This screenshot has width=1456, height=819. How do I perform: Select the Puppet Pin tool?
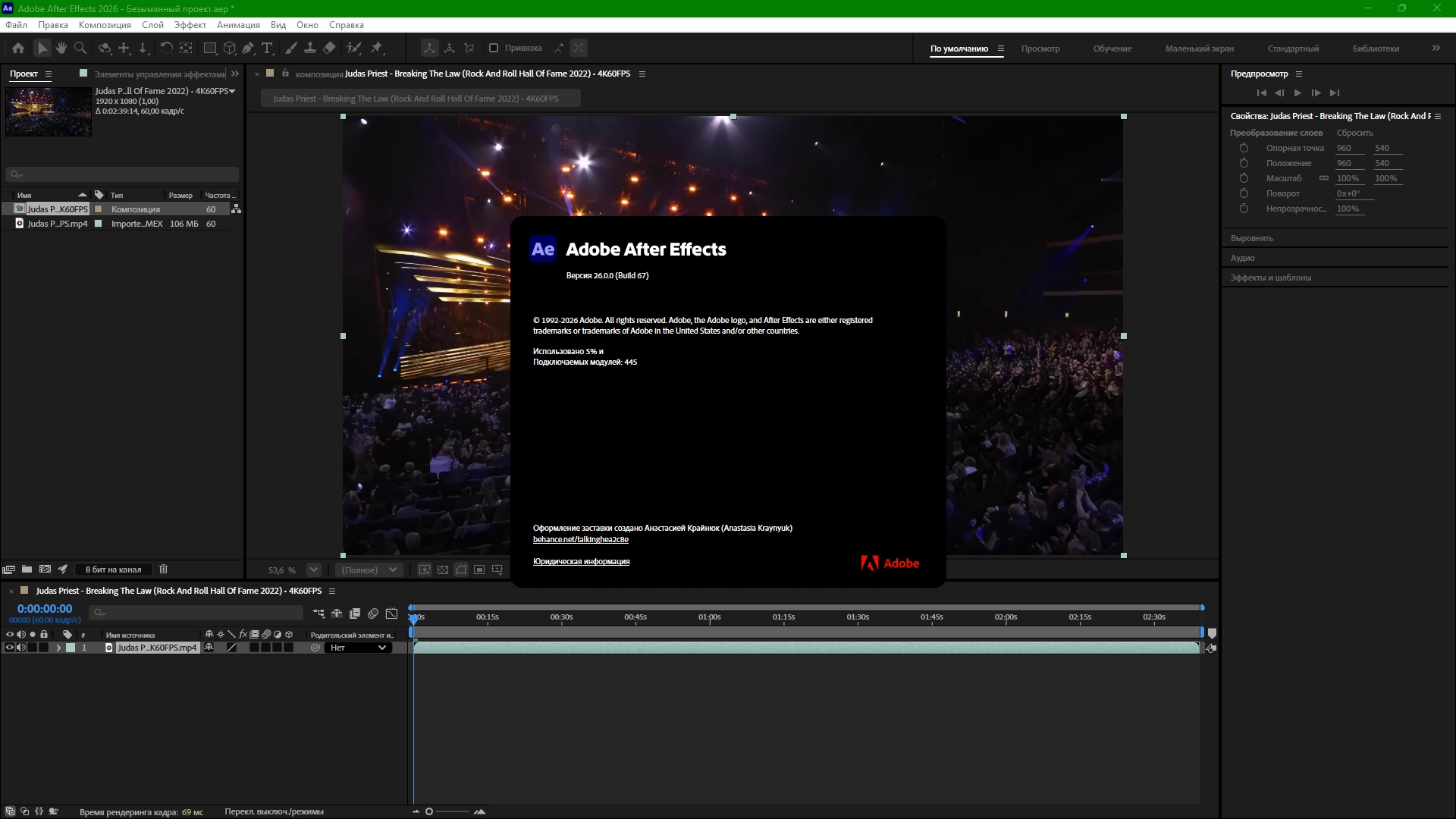pos(377,48)
